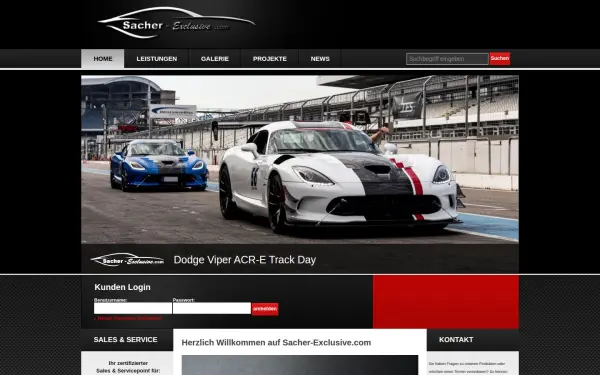Click the red anmelden button

(265, 309)
